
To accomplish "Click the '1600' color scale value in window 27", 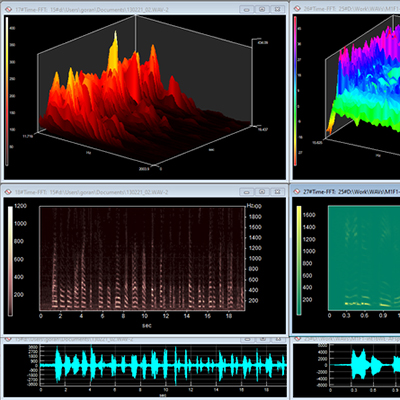I will coord(309,215).
